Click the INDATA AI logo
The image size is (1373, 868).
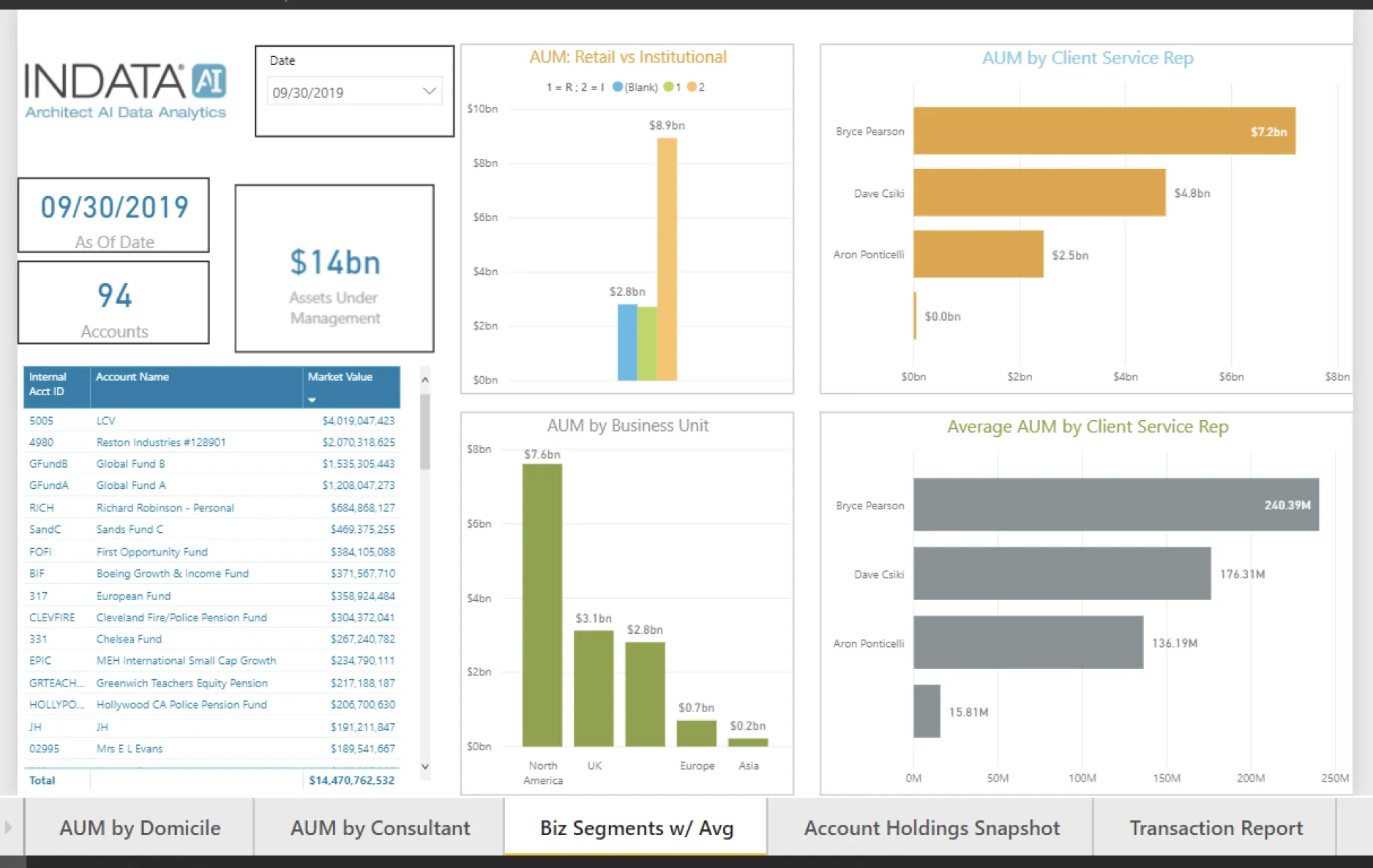tap(124, 88)
